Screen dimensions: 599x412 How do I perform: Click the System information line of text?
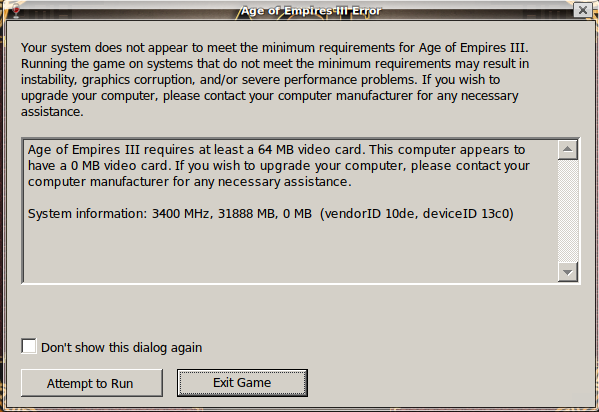point(270,214)
